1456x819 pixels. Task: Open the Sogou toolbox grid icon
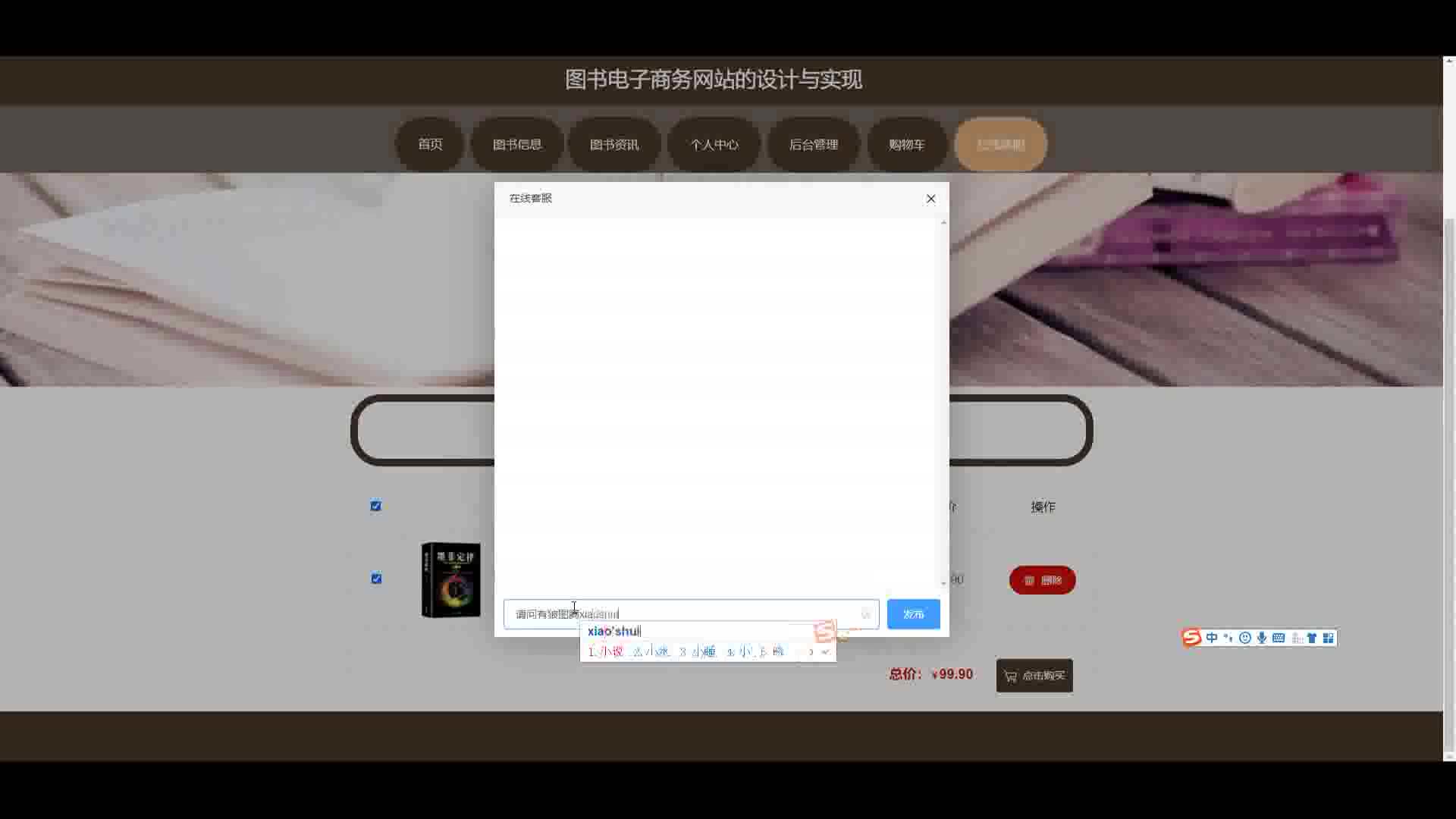[1329, 638]
